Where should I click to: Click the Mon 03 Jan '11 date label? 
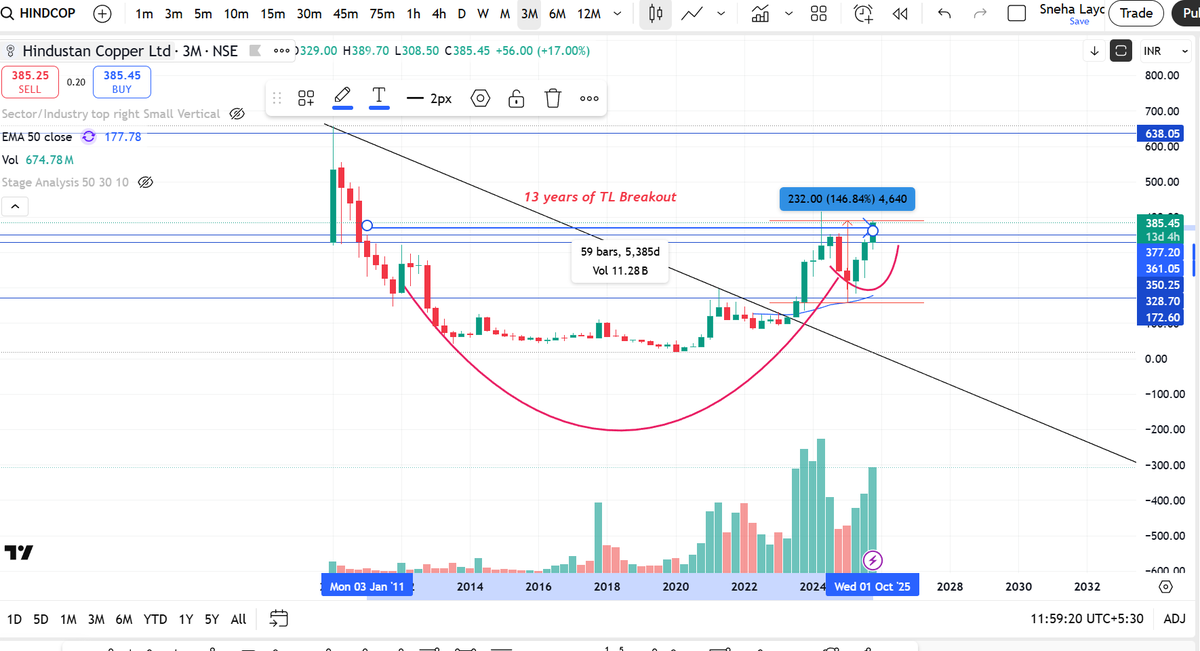(367, 587)
